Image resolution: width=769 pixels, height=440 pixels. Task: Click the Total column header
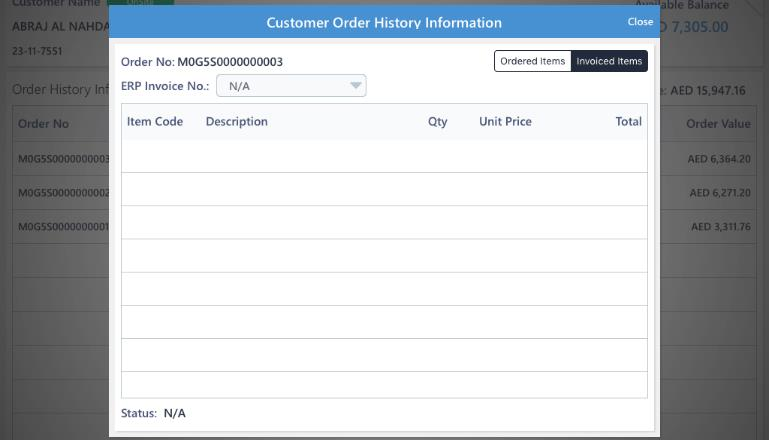click(628, 122)
